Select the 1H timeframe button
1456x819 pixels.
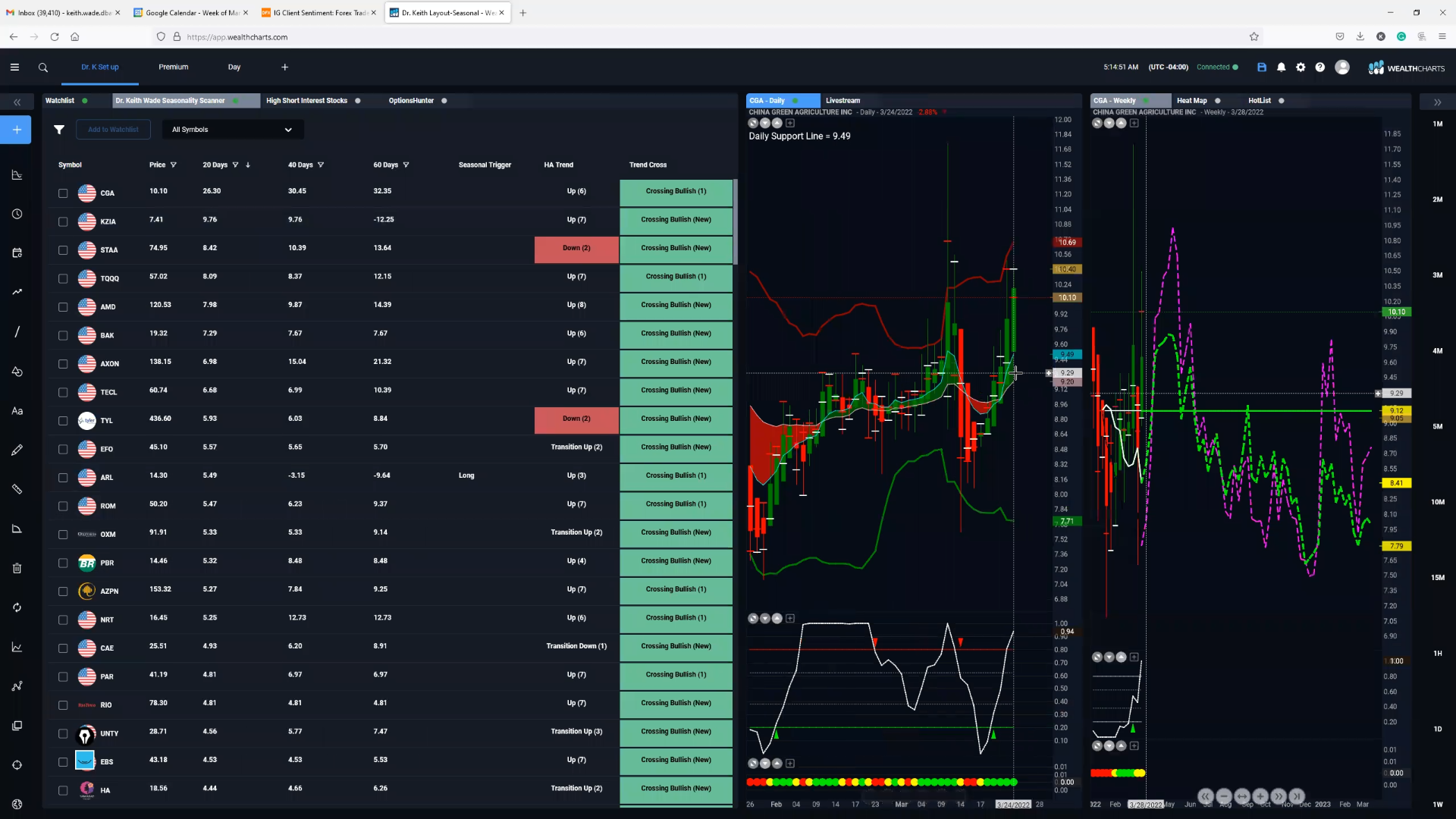click(x=1437, y=654)
